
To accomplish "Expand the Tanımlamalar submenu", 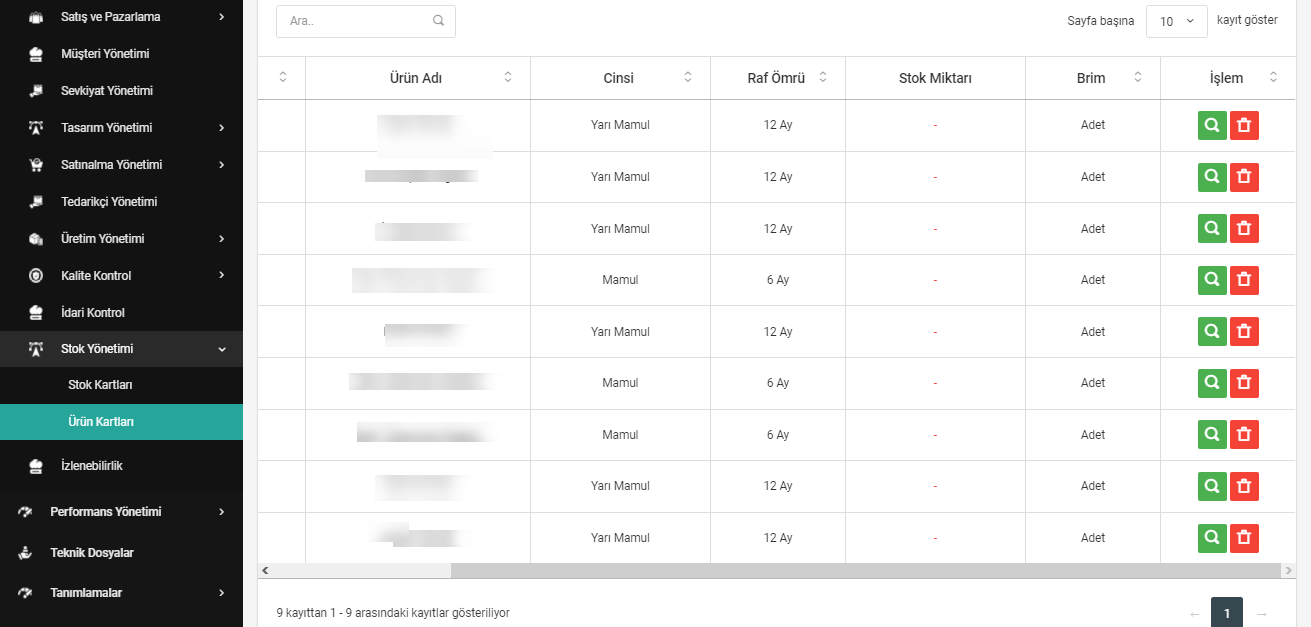I will [x=121, y=593].
